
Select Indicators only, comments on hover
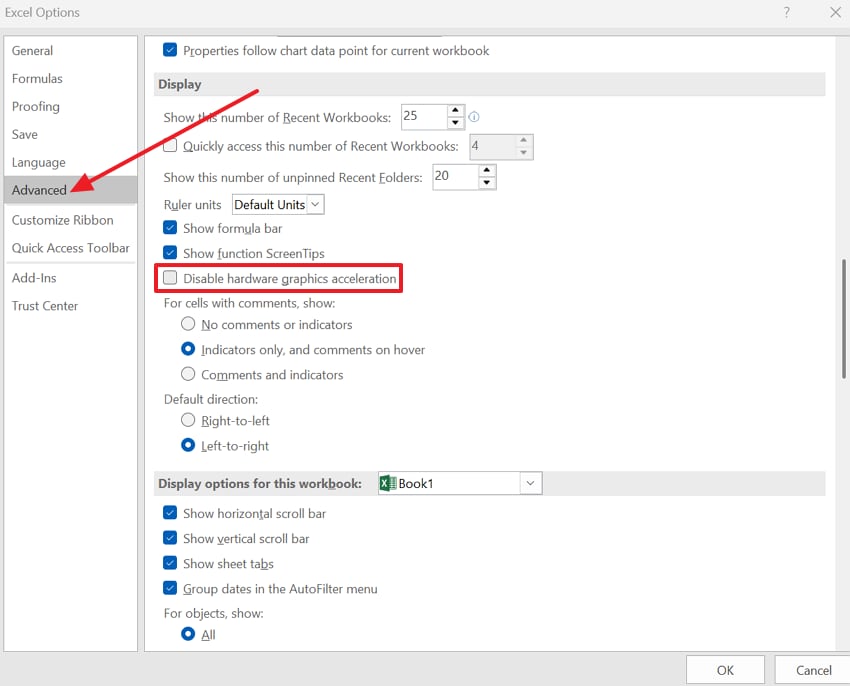point(188,349)
